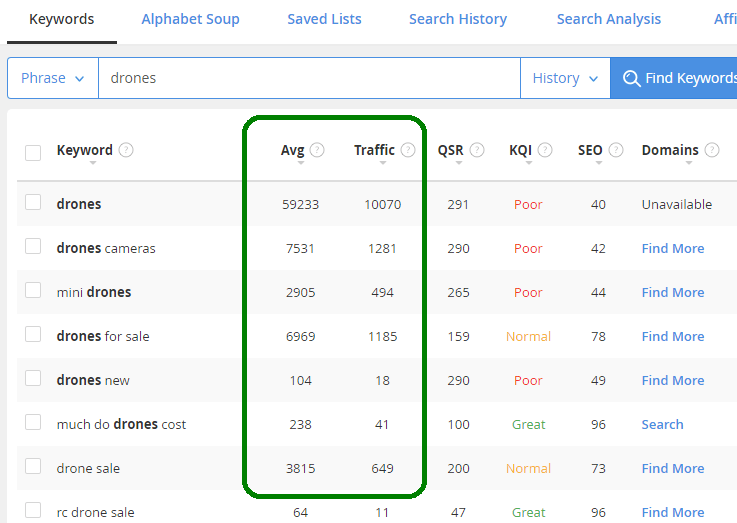737x523 pixels.
Task: Go to the Search Analysis tab
Action: 609,19
